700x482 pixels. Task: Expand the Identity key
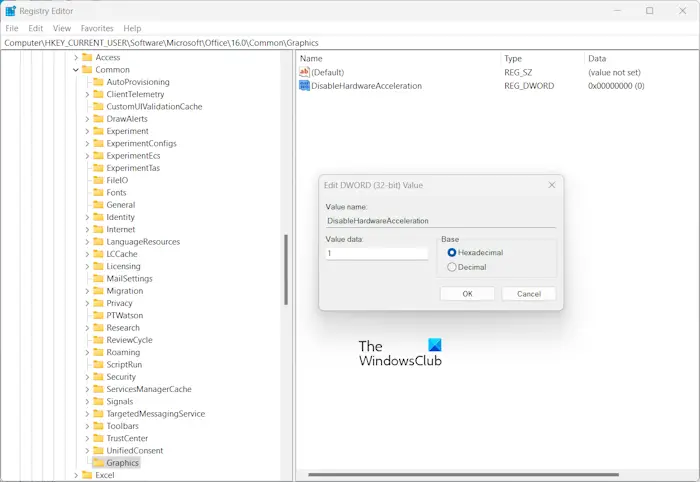[x=87, y=217]
